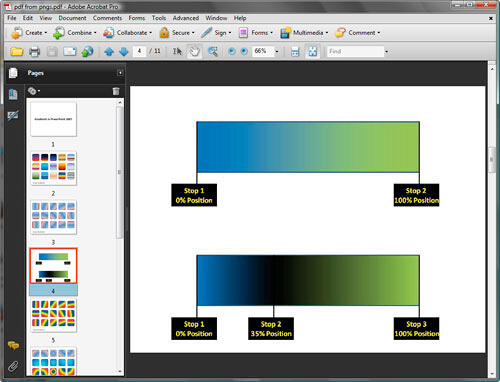
Task: Open the Tools menu
Action: pos(159,18)
